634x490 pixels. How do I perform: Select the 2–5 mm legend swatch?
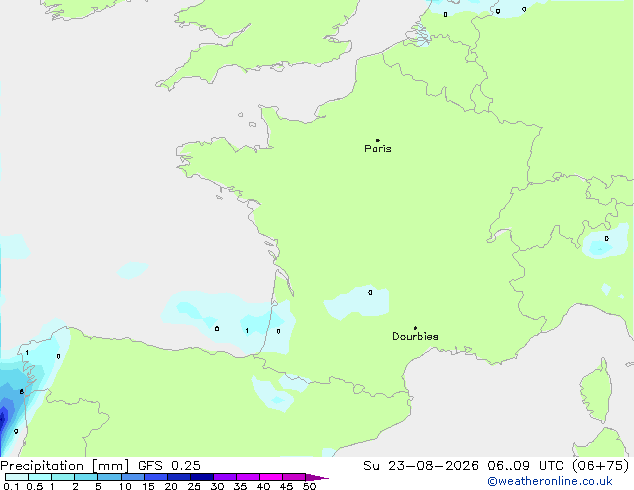click(x=86, y=477)
